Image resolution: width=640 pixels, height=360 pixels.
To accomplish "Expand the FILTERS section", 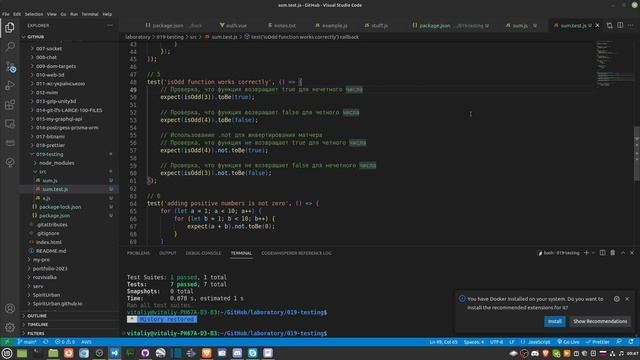I will [x=69, y=333].
